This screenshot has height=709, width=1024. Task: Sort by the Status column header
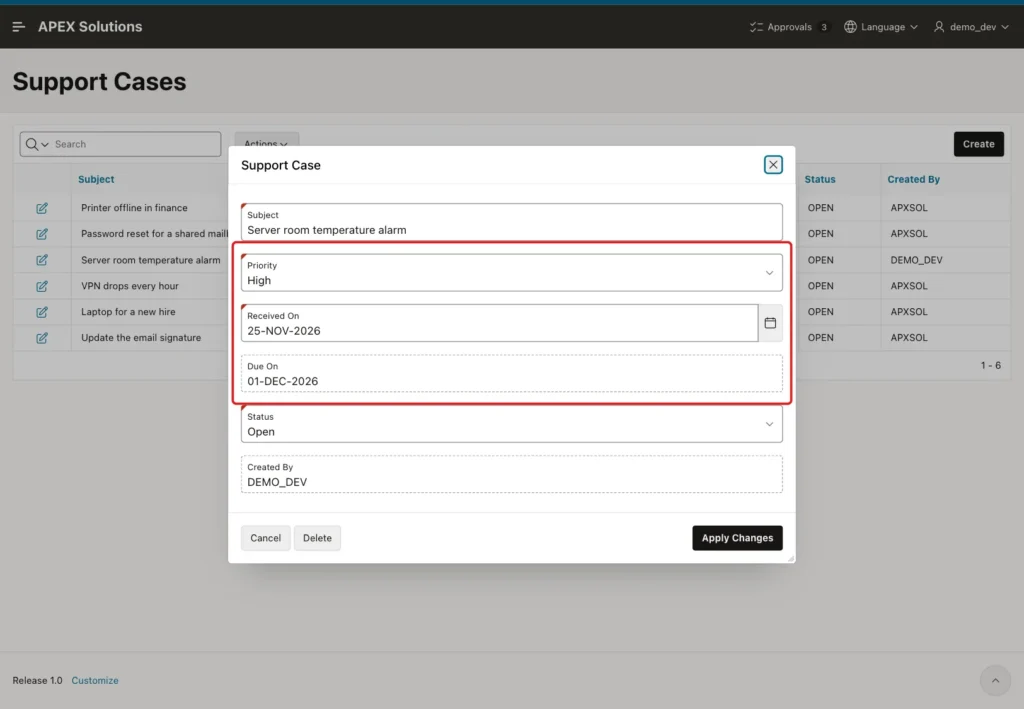[820, 179]
